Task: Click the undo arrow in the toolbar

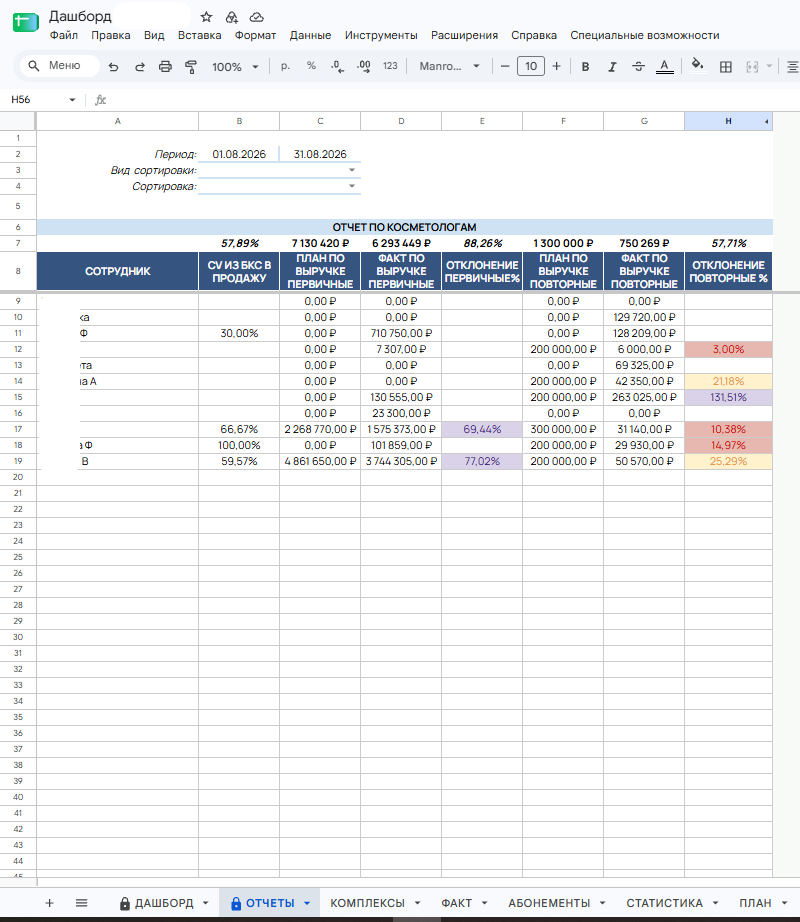Action: coord(113,66)
